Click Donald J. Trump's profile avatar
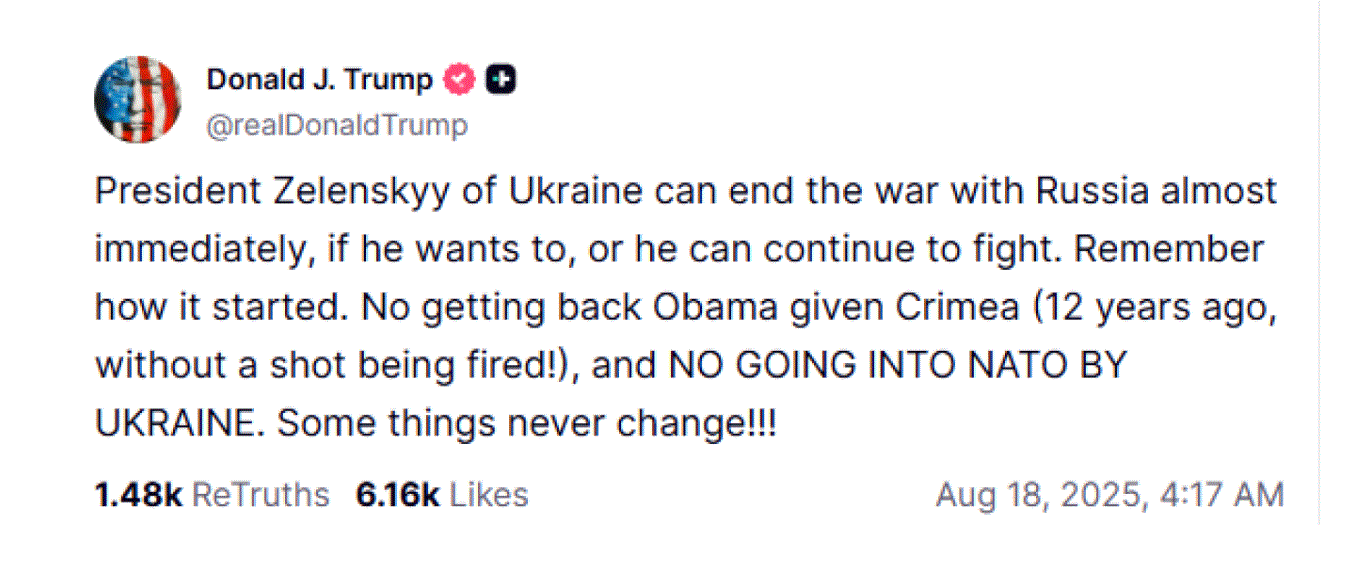Image resolution: width=1369 pixels, height=582 pixels. coord(138,99)
